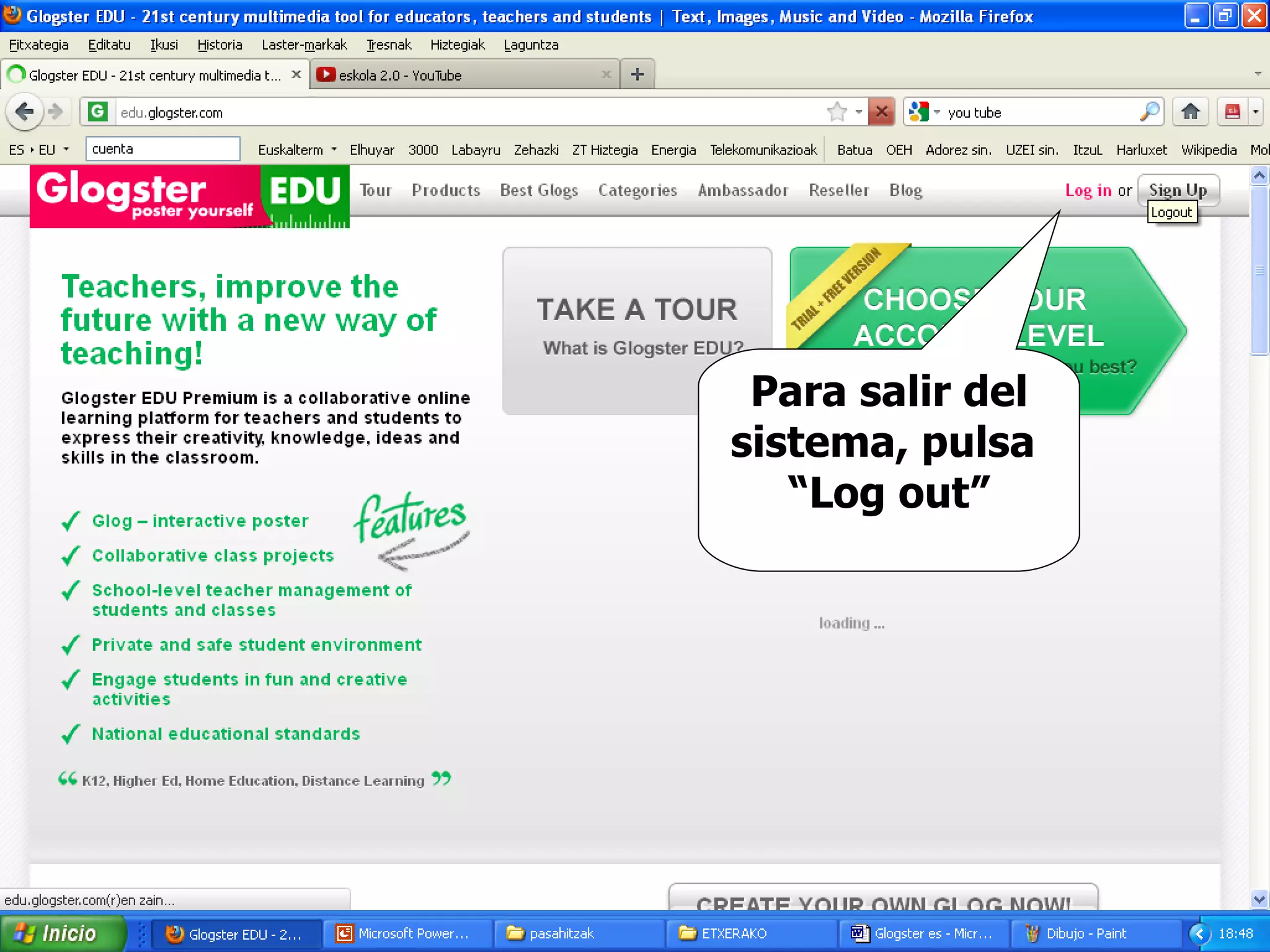1270x952 pixels.
Task: Go to the Firefox home page icon
Action: tap(1189, 112)
